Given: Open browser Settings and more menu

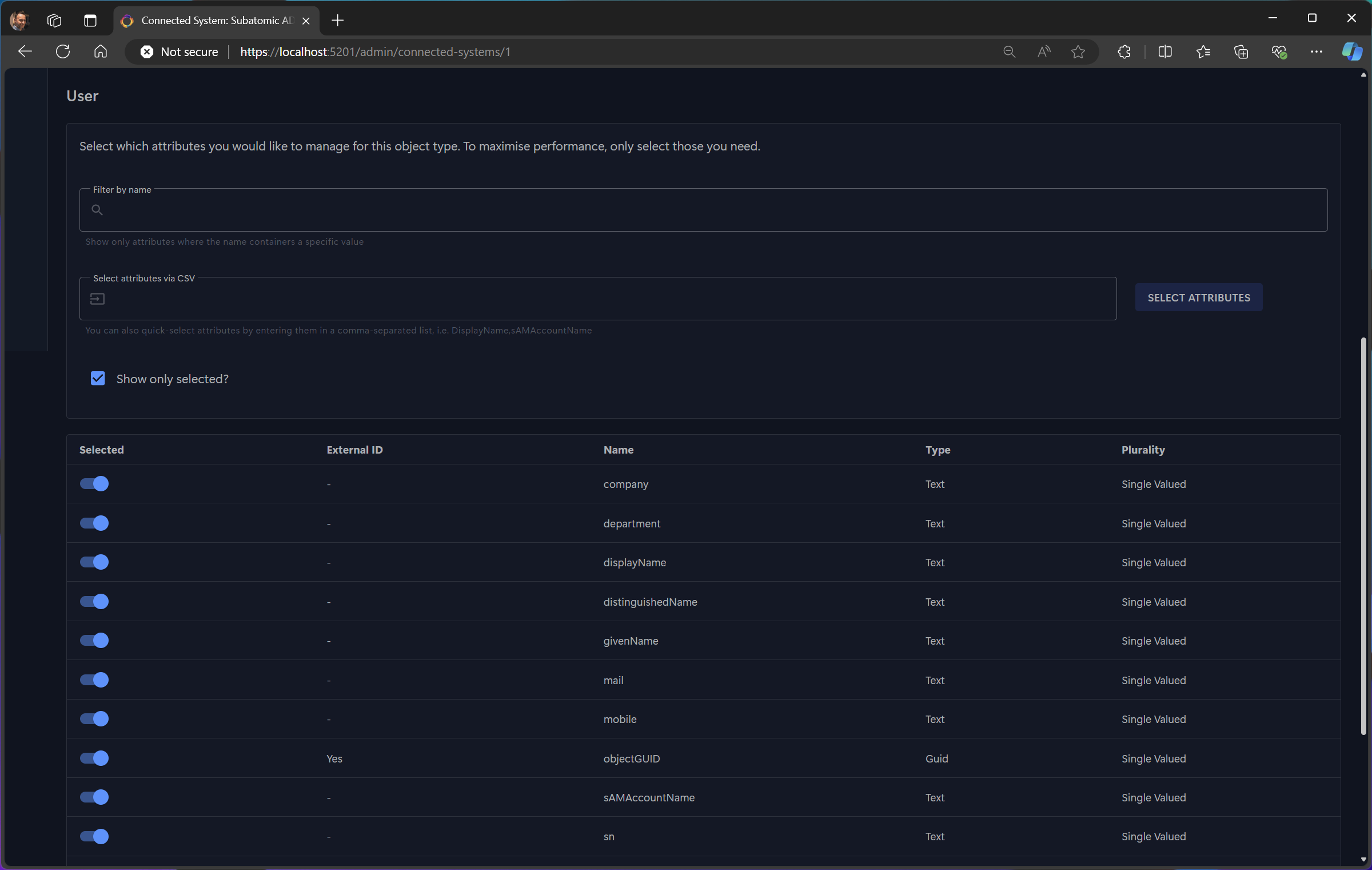Looking at the screenshot, I should coord(1316,51).
